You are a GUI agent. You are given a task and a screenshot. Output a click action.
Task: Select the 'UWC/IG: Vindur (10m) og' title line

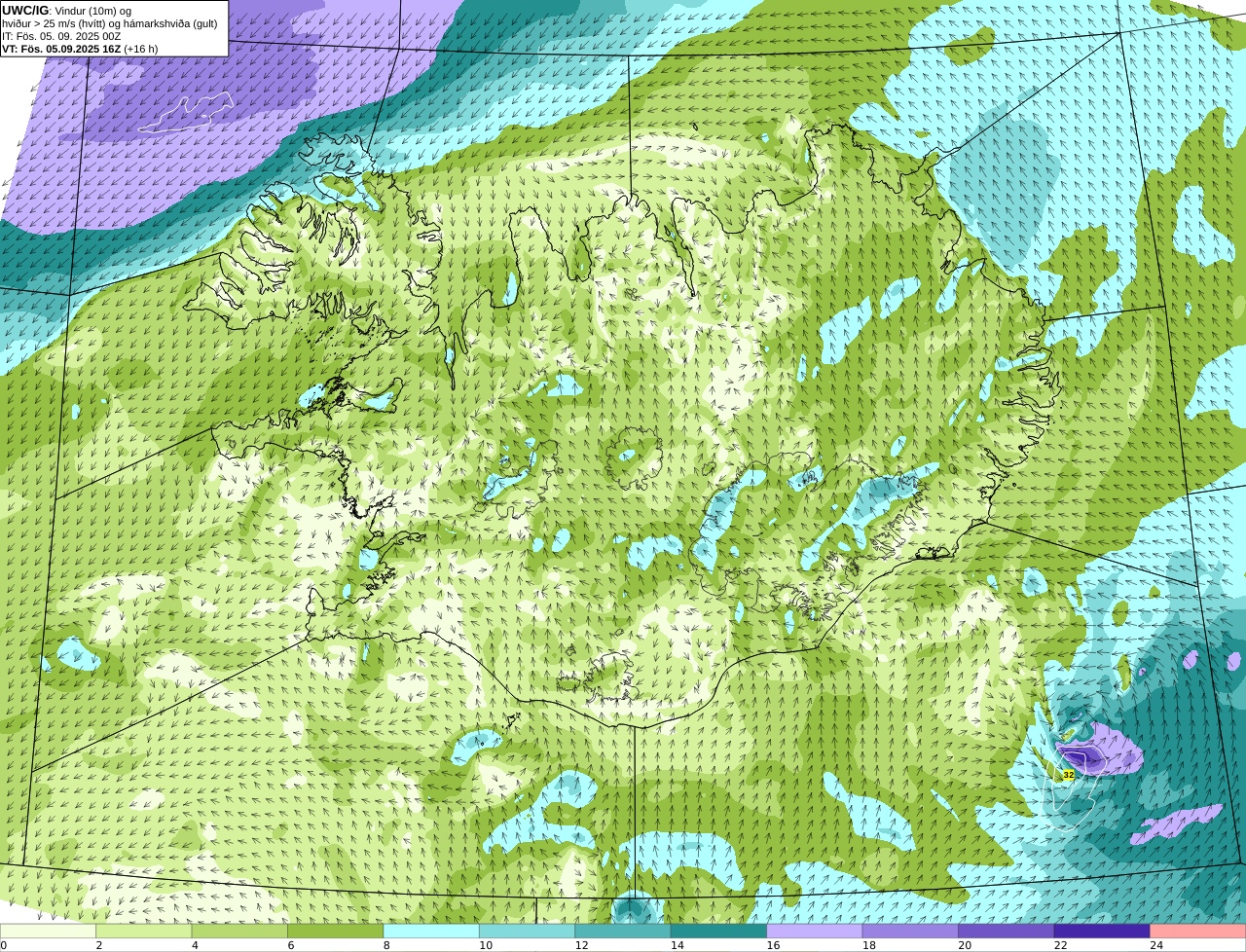tap(66, 10)
